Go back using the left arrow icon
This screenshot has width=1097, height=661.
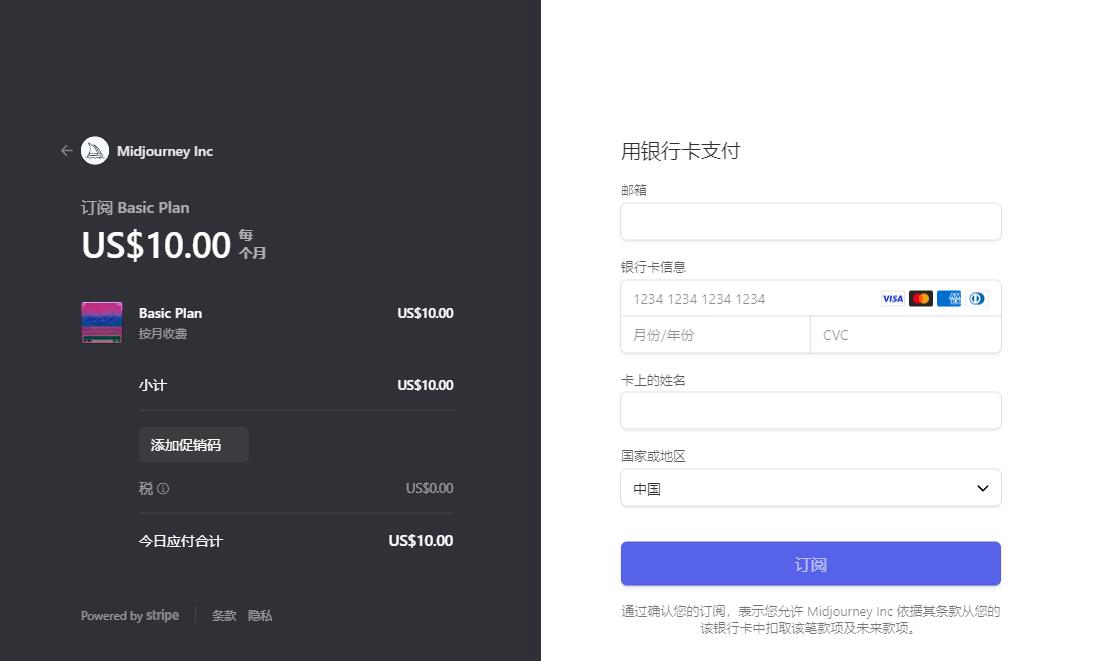coord(66,150)
